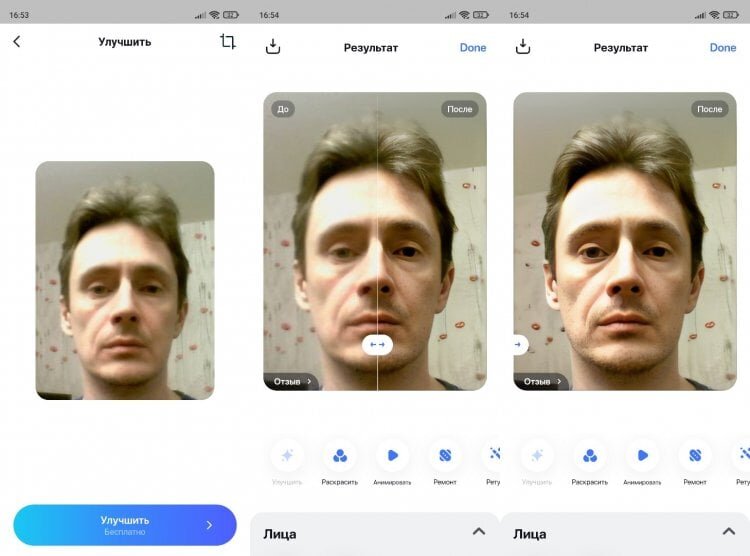Expand the Лица panel on the full После screen

tap(729, 532)
